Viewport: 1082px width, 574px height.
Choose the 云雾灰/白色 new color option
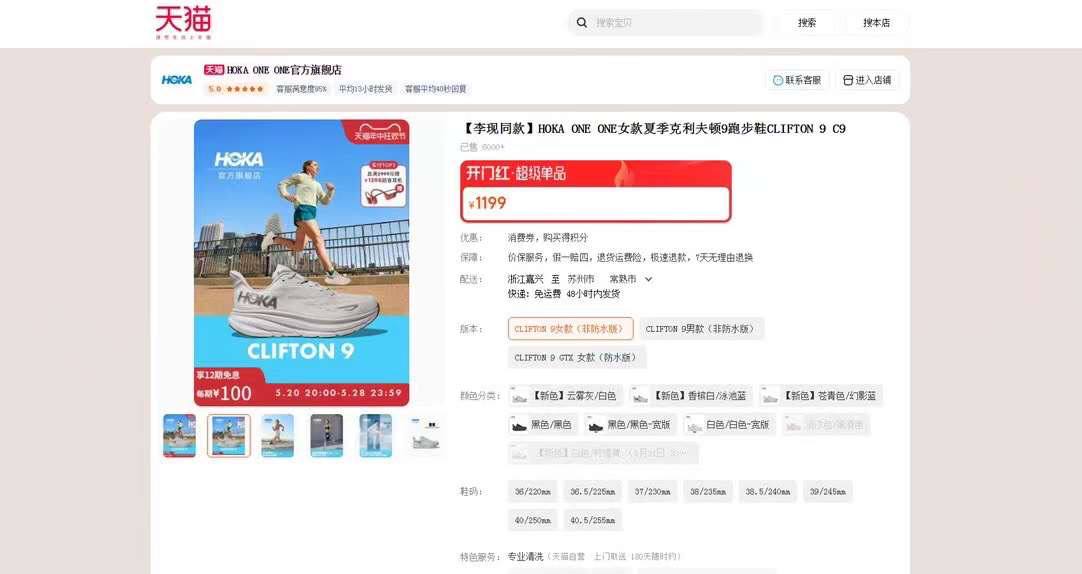coord(565,396)
